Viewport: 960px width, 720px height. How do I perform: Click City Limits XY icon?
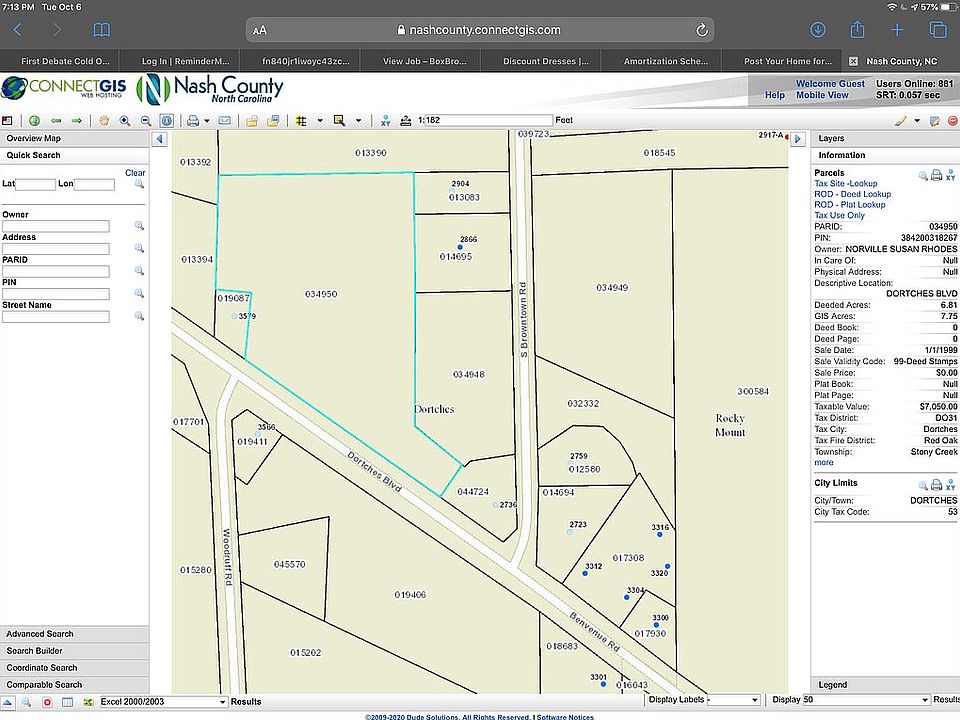[x=951, y=486]
